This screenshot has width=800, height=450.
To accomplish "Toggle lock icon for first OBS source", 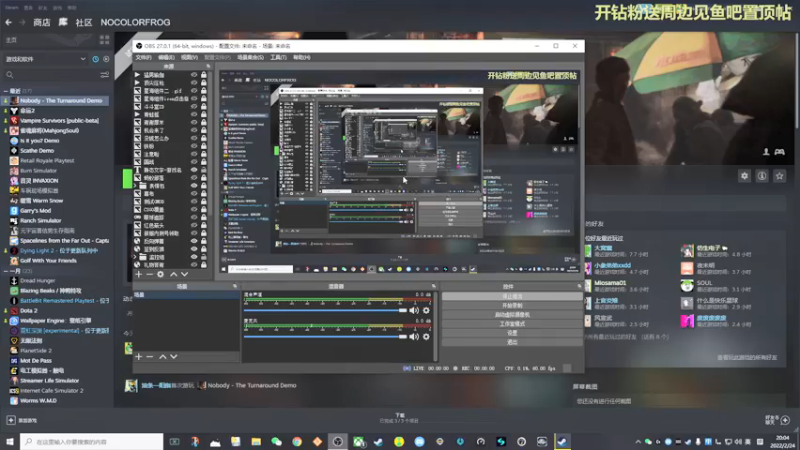I will 204,75.
